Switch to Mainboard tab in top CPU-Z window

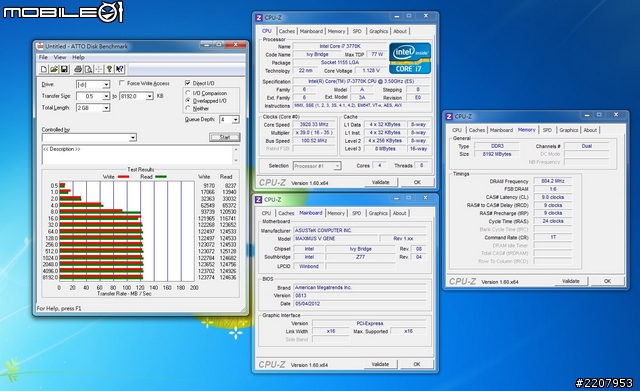311,31
